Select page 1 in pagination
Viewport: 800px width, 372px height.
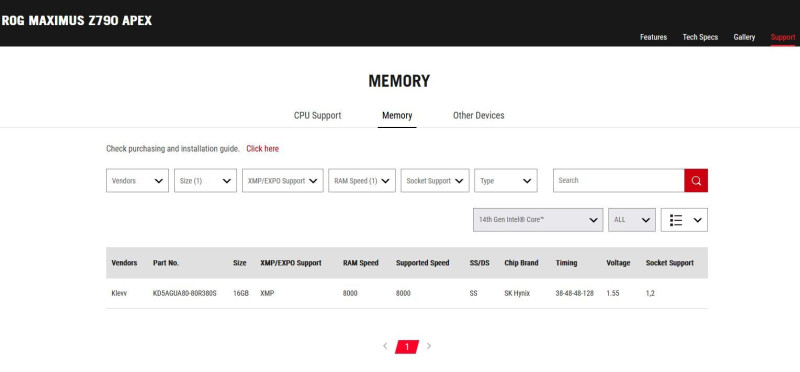(407, 347)
